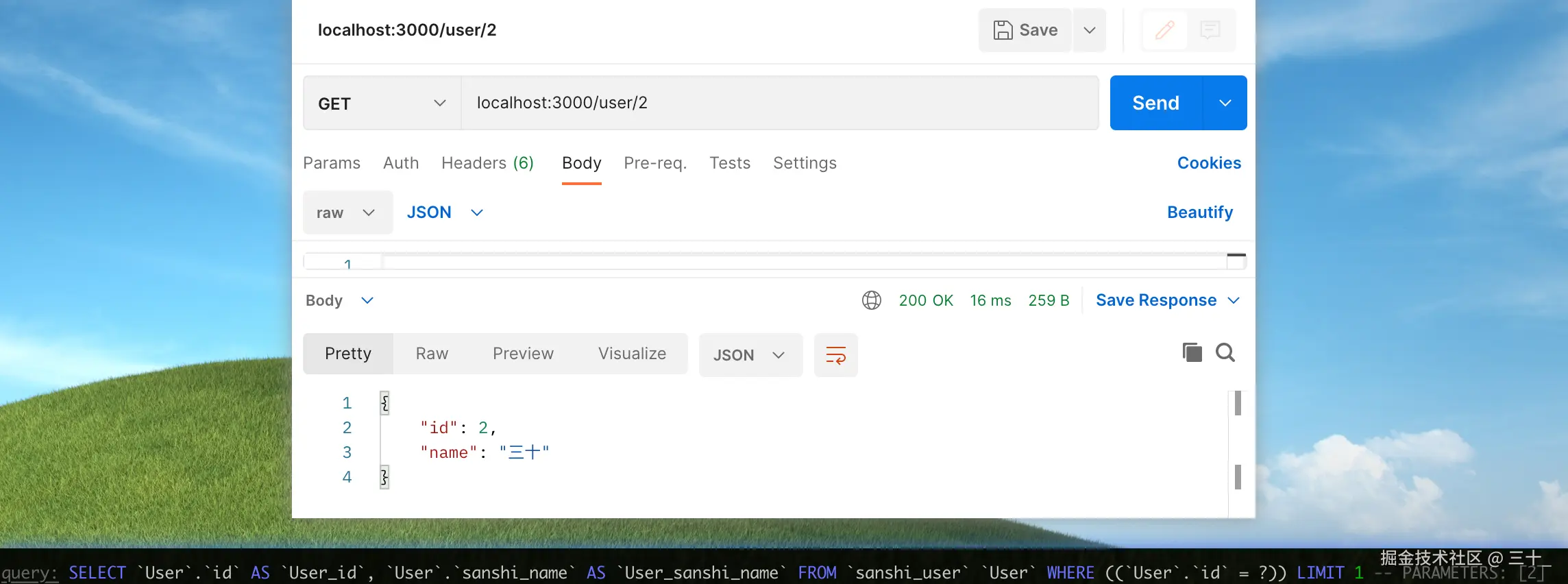Open the Headers (6) tab
This screenshot has height=584, width=1568.
point(487,163)
